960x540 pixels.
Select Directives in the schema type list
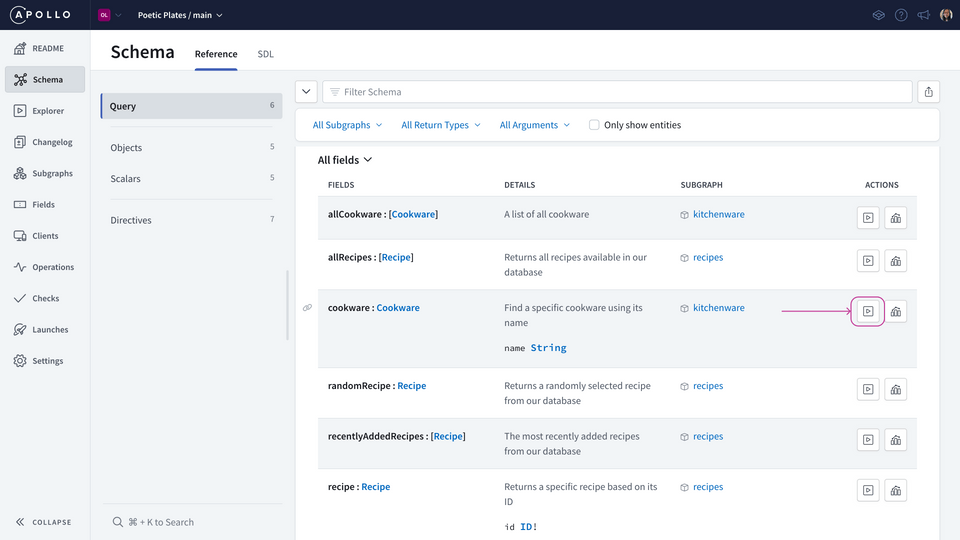192,220
